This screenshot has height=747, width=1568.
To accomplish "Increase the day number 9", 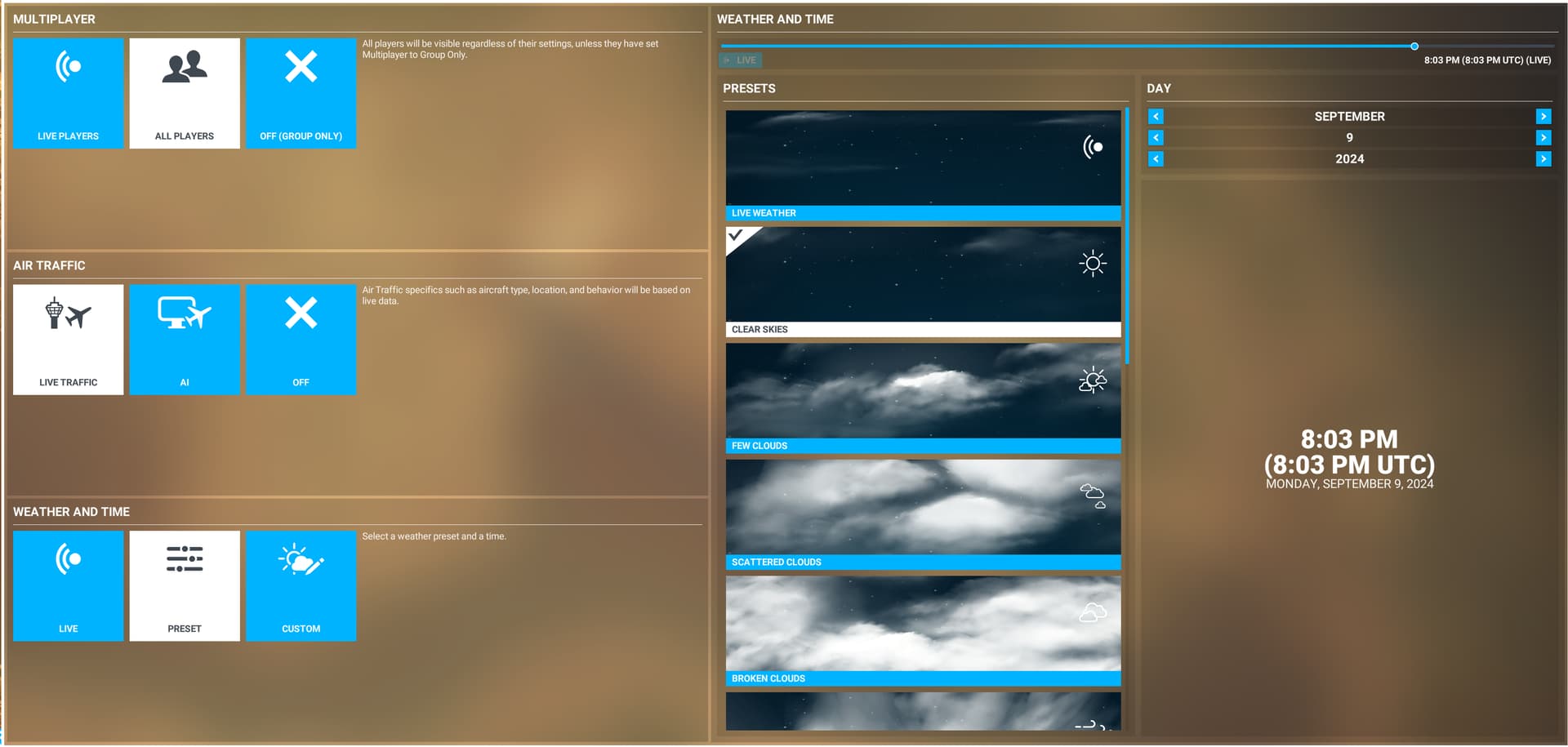I will click(x=1543, y=138).
